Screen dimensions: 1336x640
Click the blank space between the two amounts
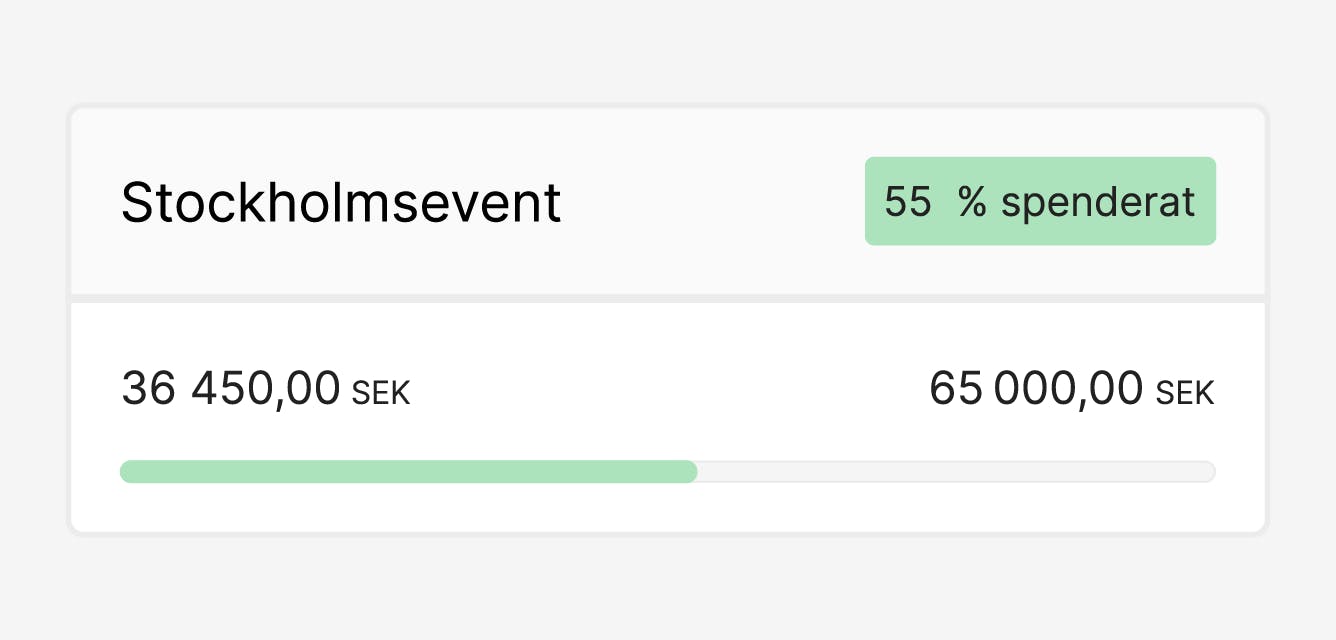click(x=668, y=389)
